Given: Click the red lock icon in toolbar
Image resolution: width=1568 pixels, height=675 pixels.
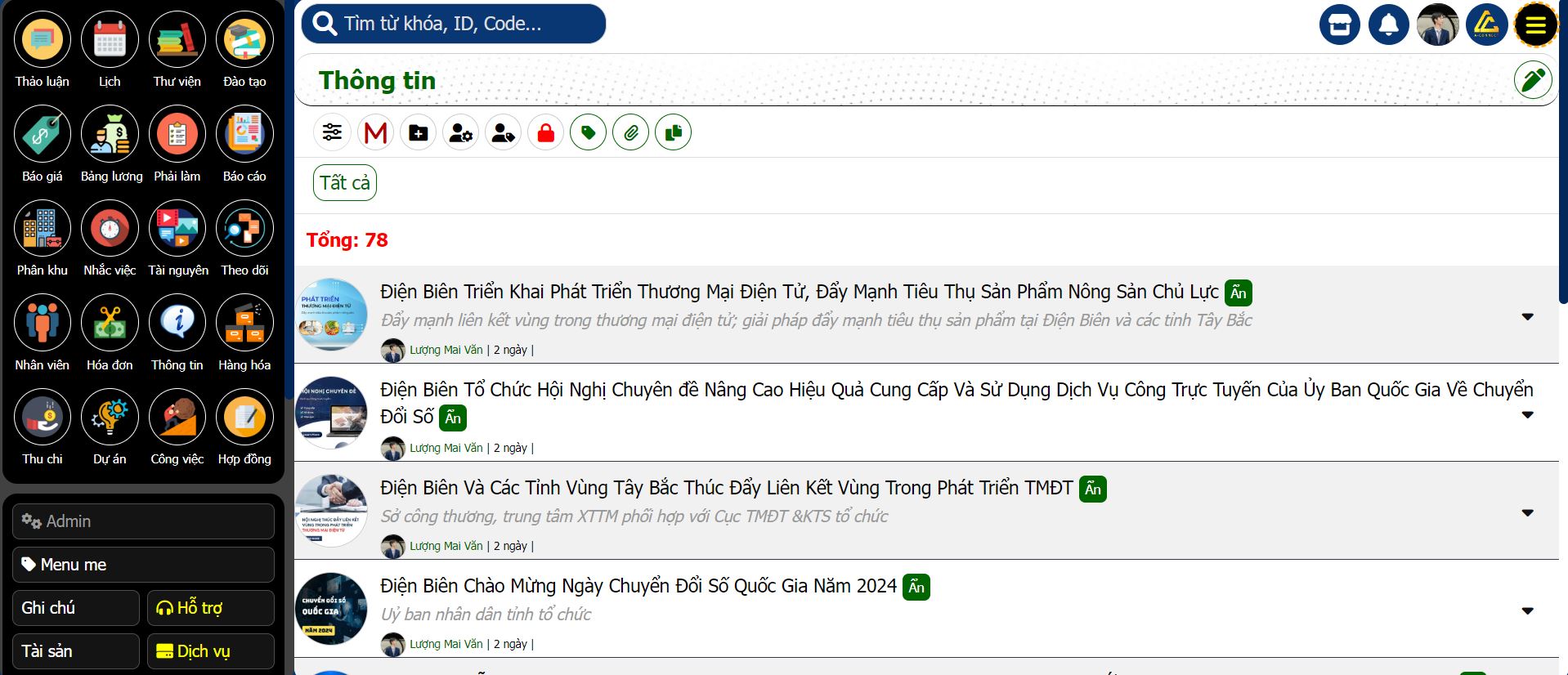Looking at the screenshot, I should pyautogui.click(x=545, y=132).
